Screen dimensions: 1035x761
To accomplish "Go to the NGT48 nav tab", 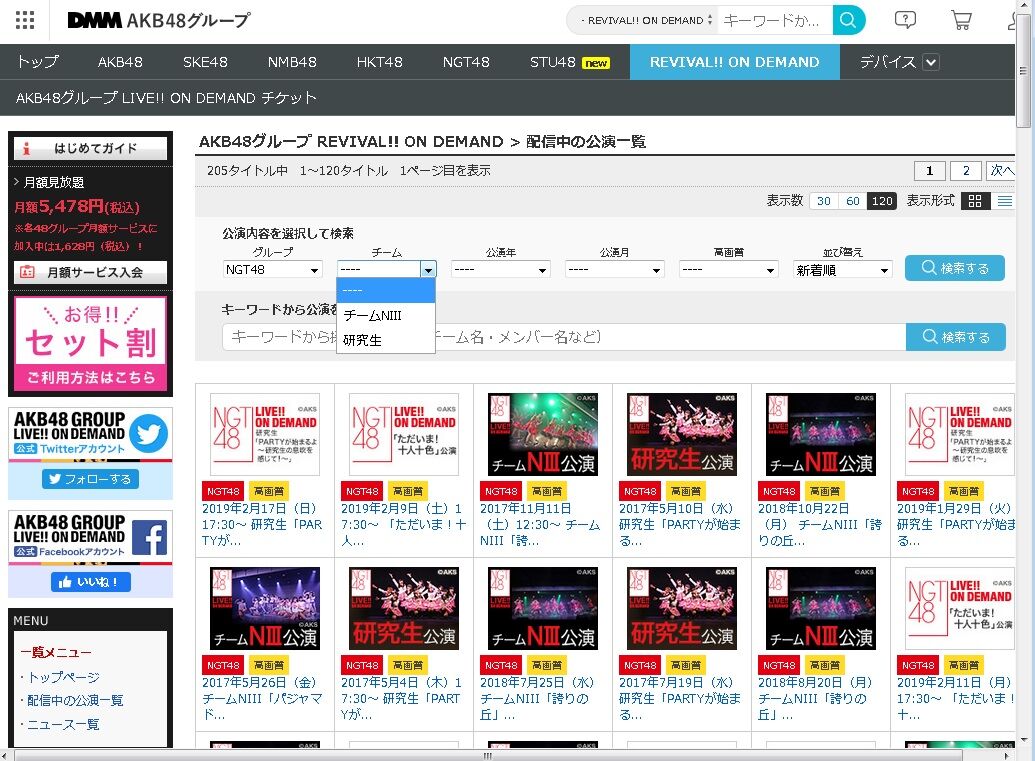I will (x=466, y=62).
